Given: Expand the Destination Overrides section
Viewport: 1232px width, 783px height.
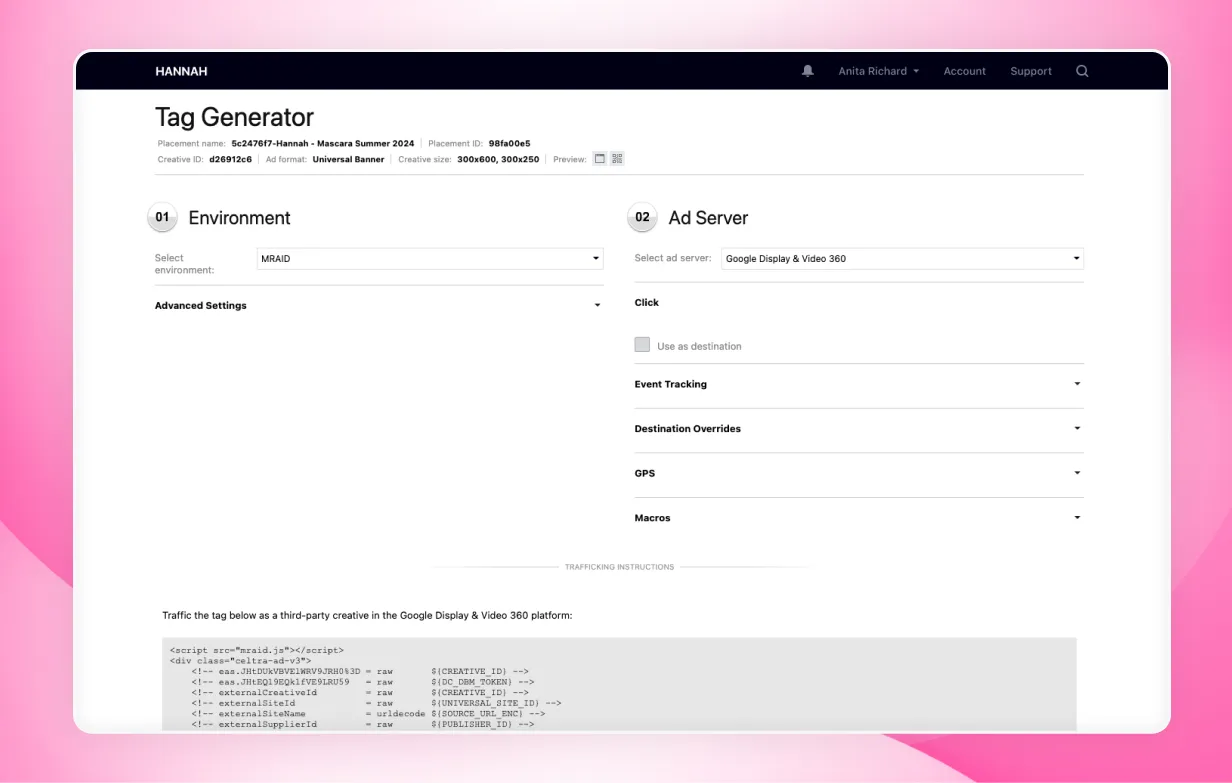Looking at the screenshot, I should [859, 429].
